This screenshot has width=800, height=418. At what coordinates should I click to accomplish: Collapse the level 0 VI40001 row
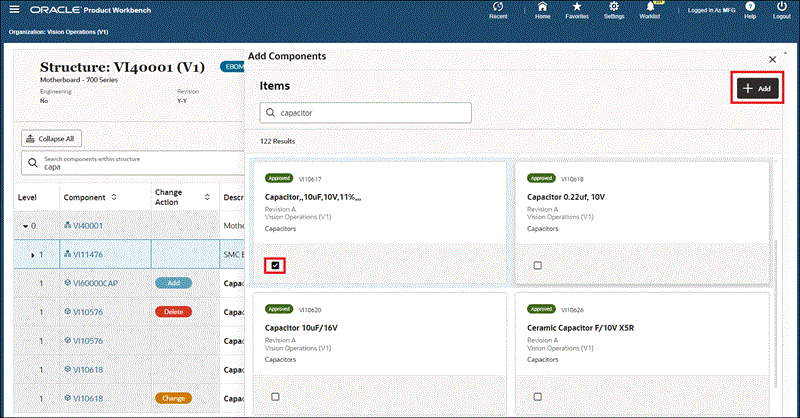point(26,226)
